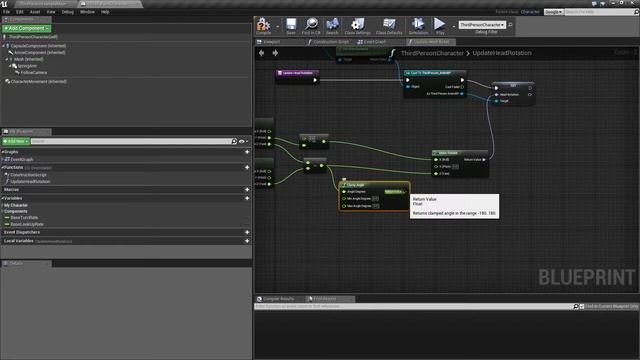Open Find in CB from toolbar
Screen dimensions: 640x360
(311, 26)
